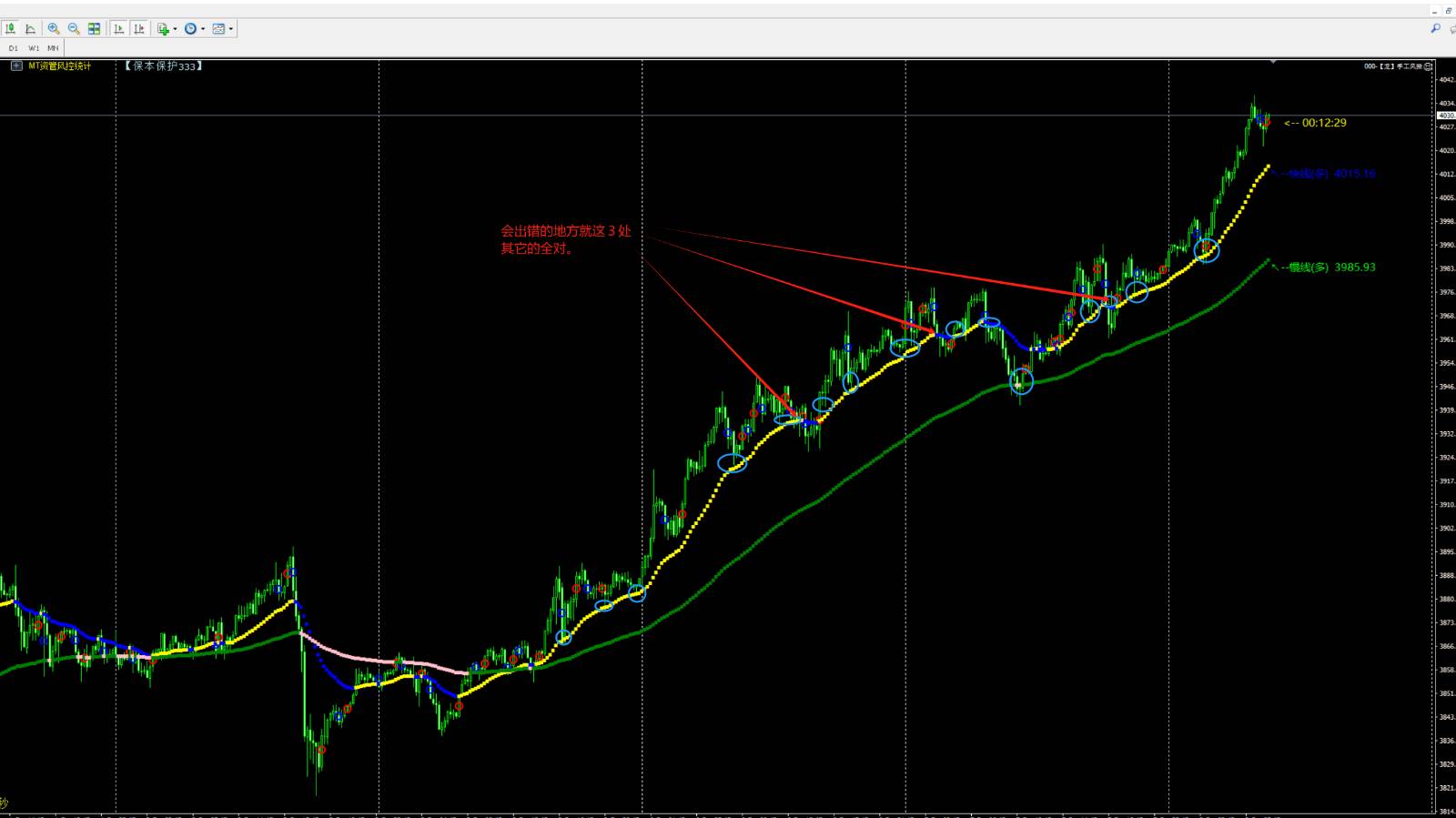Switch chart to D1 timeframe
This screenshot has height=818, width=1456.
pyautogui.click(x=14, y=48)
